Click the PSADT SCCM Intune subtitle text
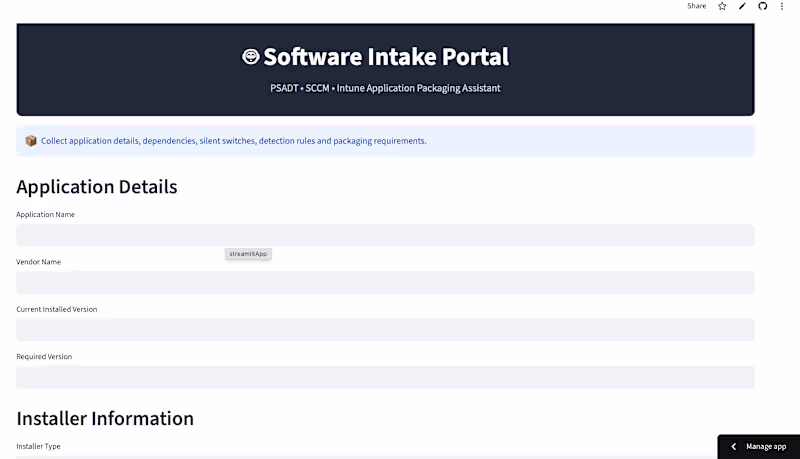800x459 pixels. (x=385, y=88)
